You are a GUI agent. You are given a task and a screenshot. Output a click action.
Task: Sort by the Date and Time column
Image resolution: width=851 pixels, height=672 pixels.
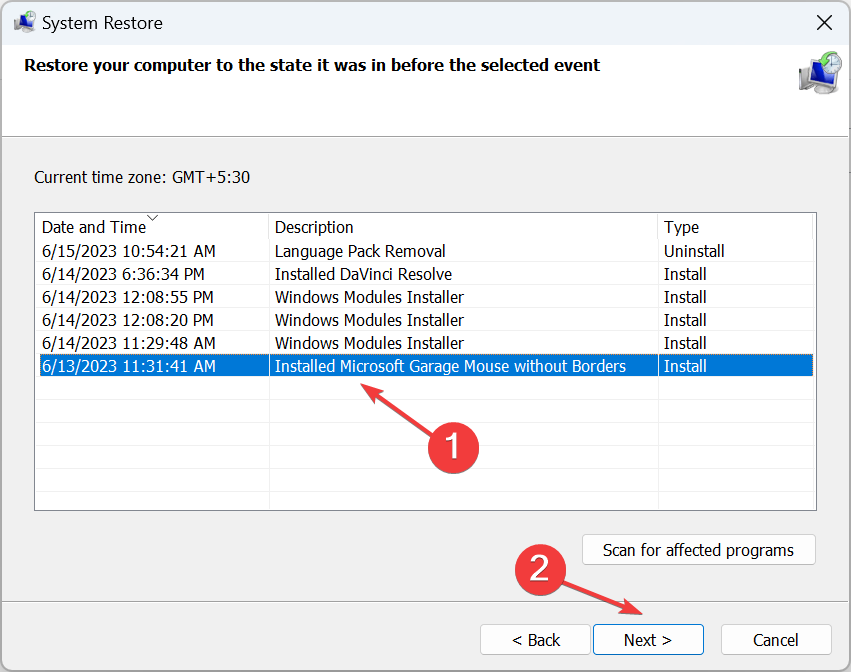[x=94, y=227]
